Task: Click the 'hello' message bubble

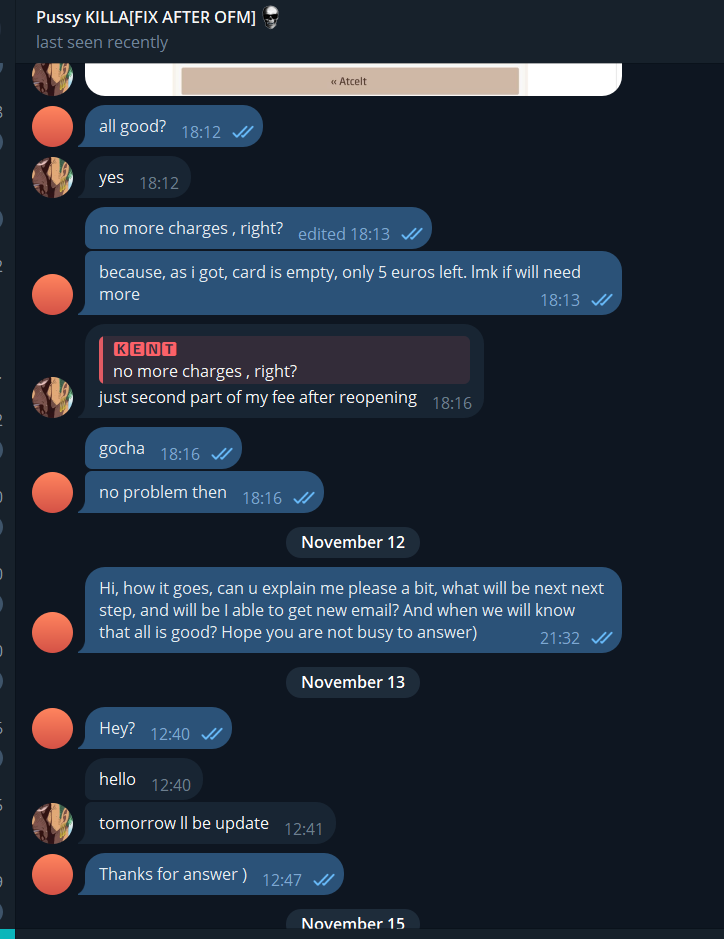Action: pos(144,779)
